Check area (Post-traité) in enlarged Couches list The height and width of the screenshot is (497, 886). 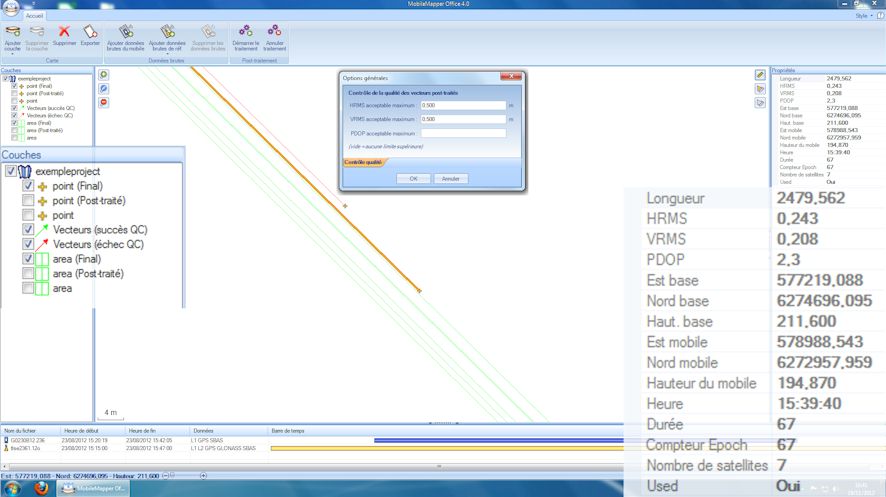[x=28, y=273]
